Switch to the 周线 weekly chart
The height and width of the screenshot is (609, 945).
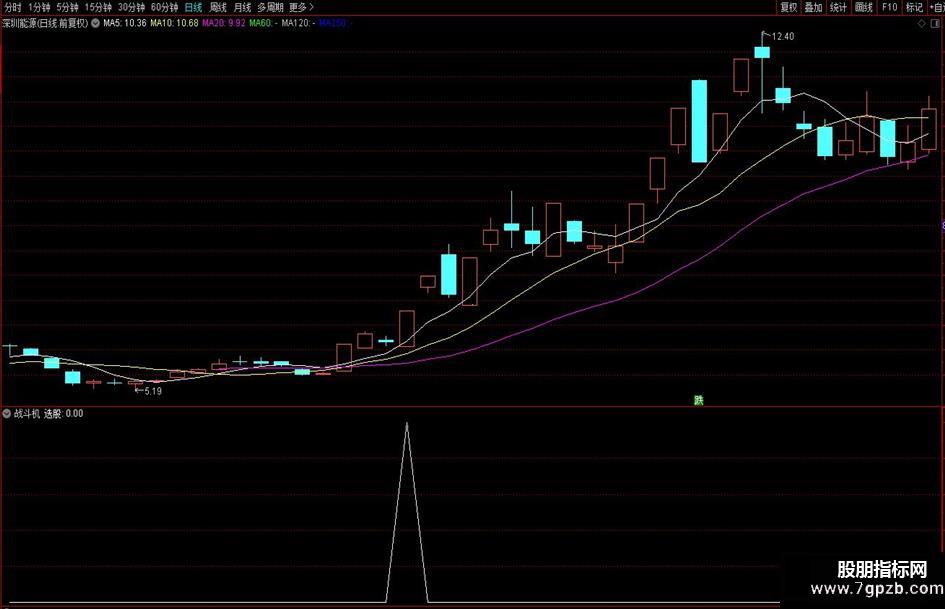click(x=218, y=7)
